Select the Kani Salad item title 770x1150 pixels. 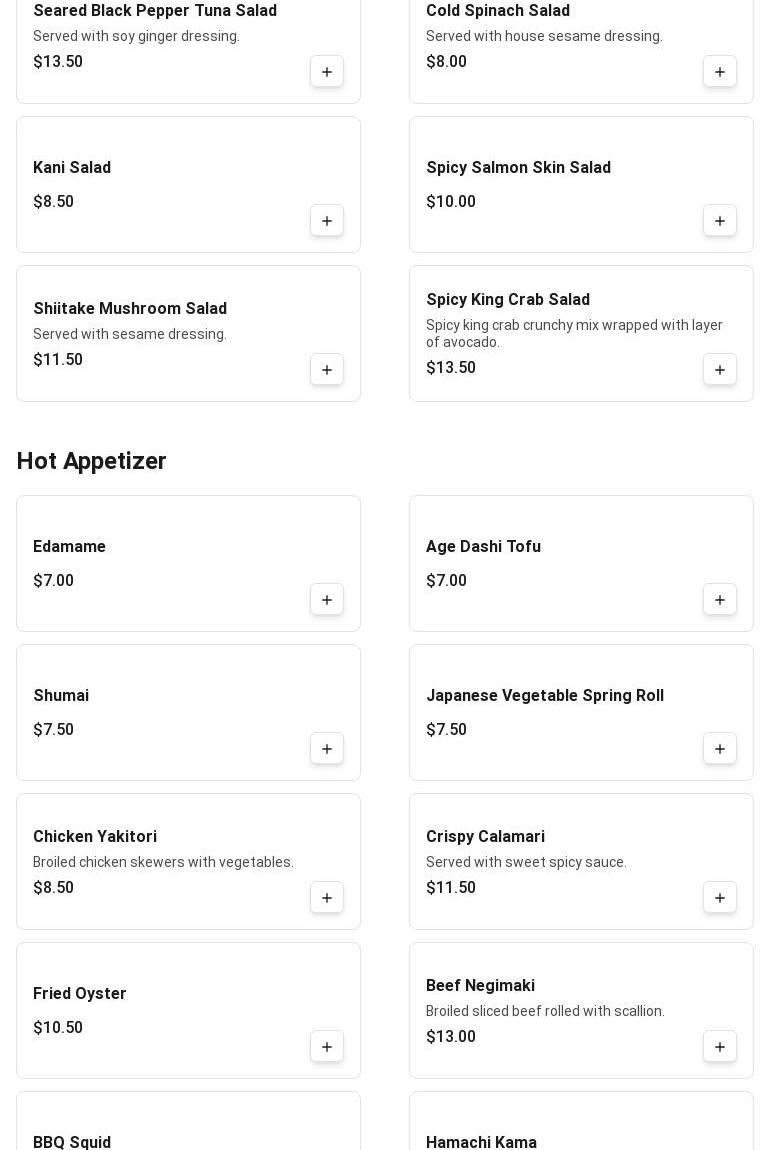(x=72, y=168)
